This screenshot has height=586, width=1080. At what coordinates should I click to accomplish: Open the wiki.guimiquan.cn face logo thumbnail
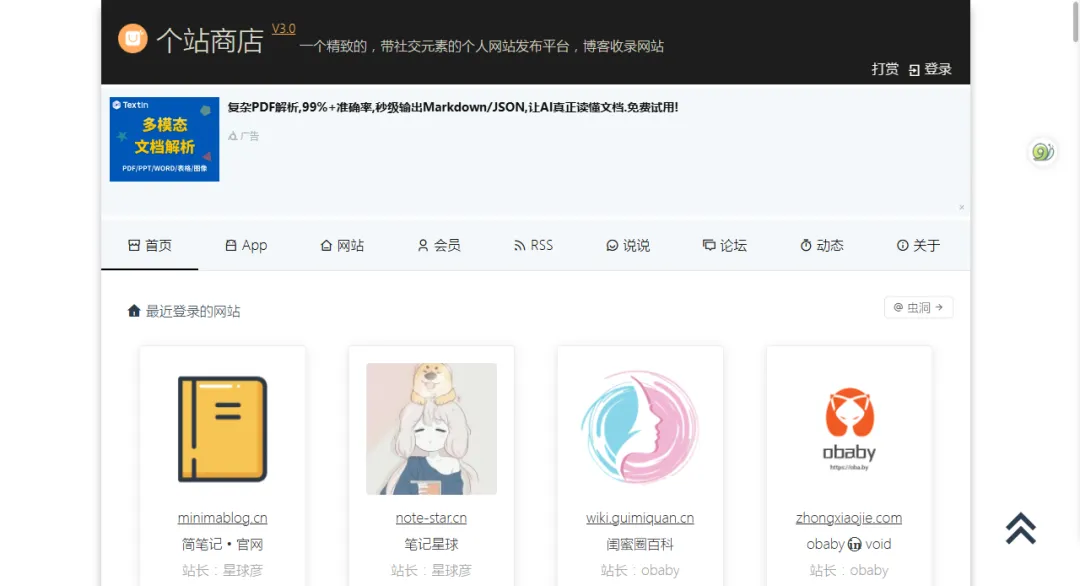(640, 427)
